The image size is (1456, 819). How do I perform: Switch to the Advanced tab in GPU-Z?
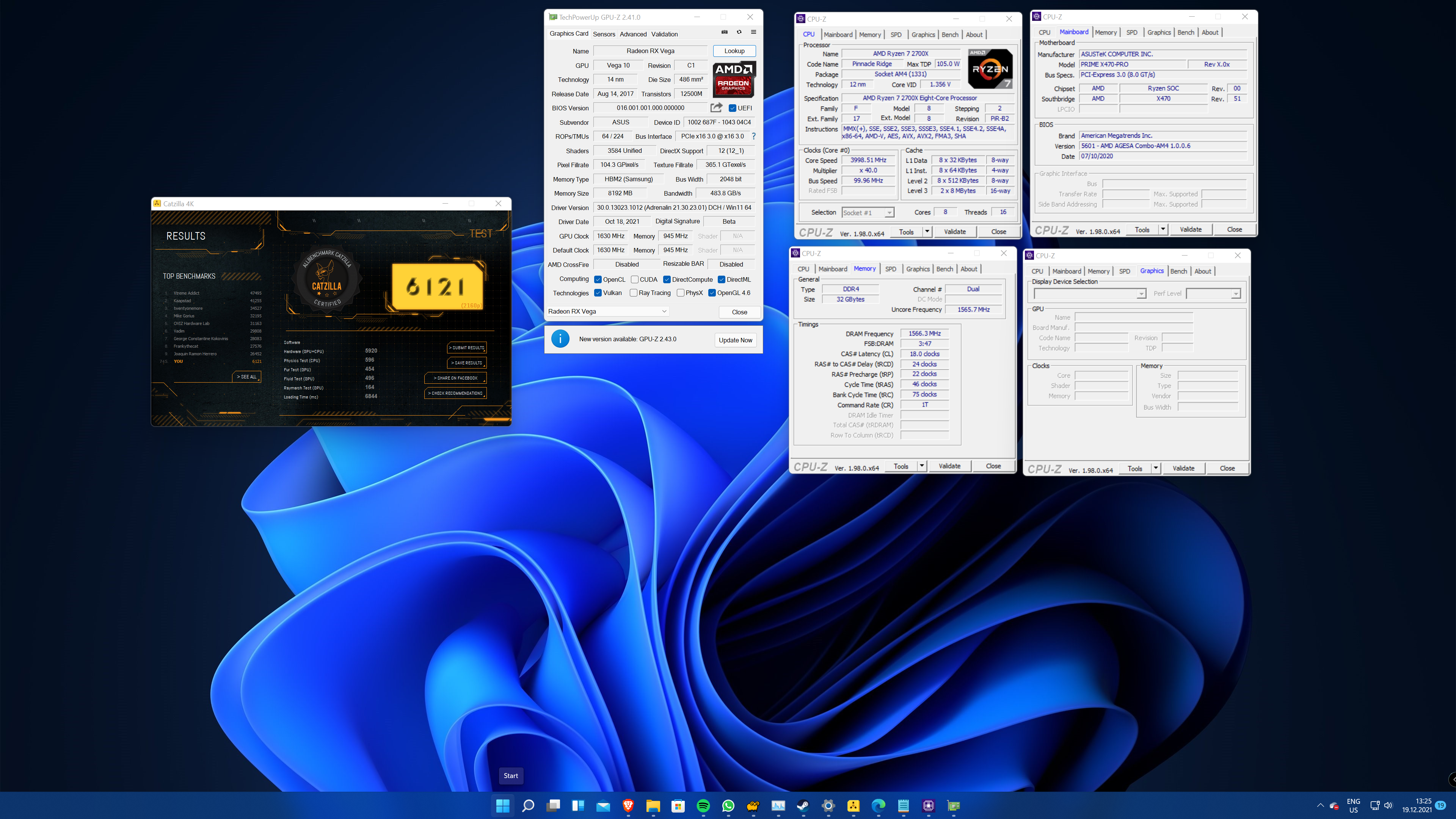click(633, 34)
